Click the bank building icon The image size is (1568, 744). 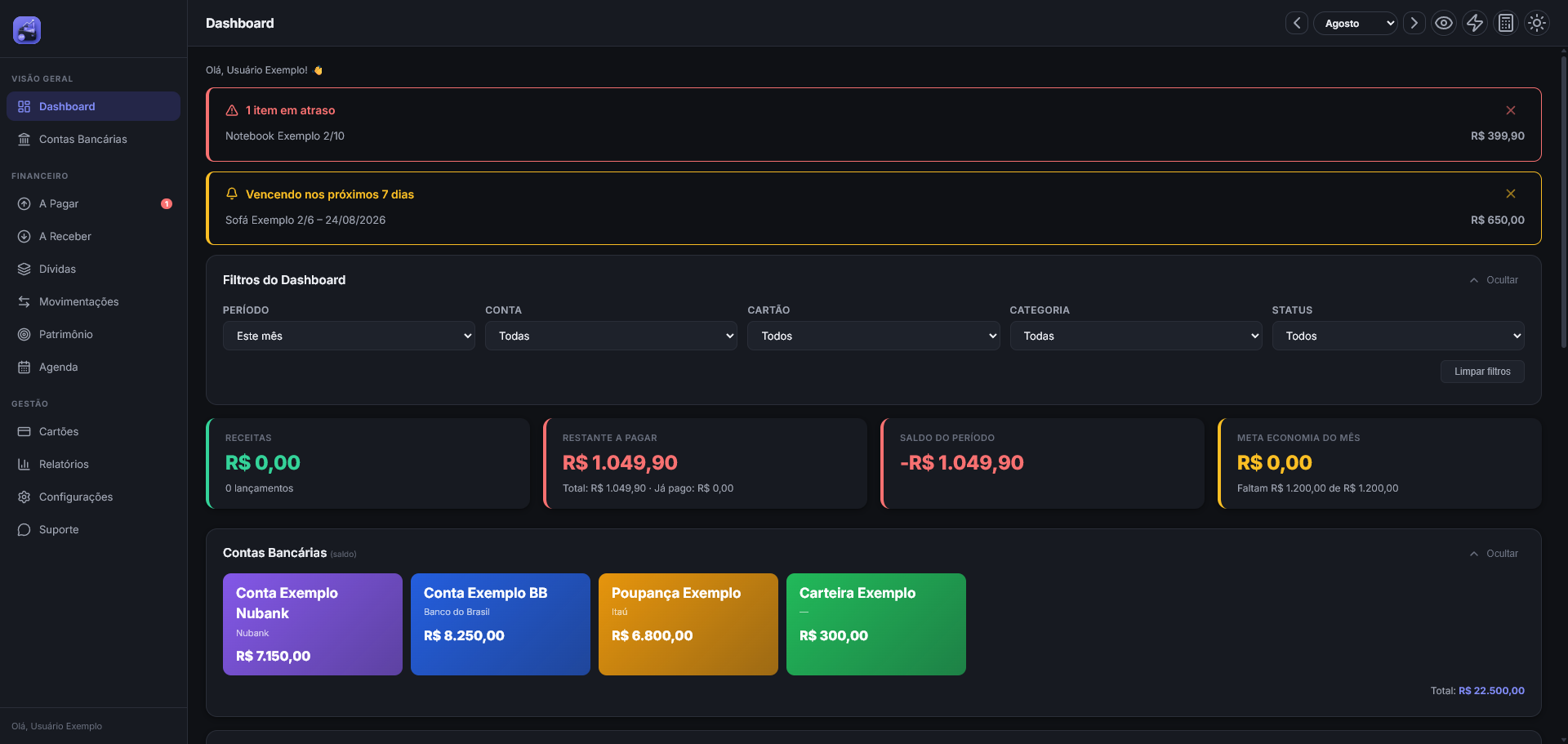point(24,139)
